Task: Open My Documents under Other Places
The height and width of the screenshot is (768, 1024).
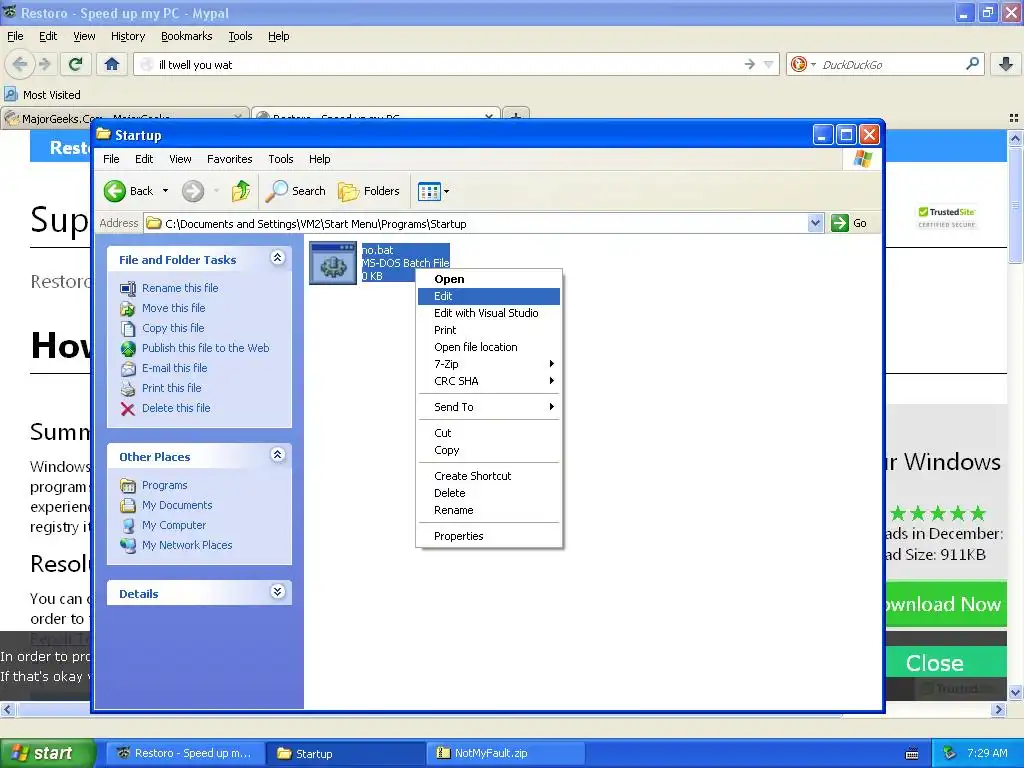Action: [x=177, y=505]
